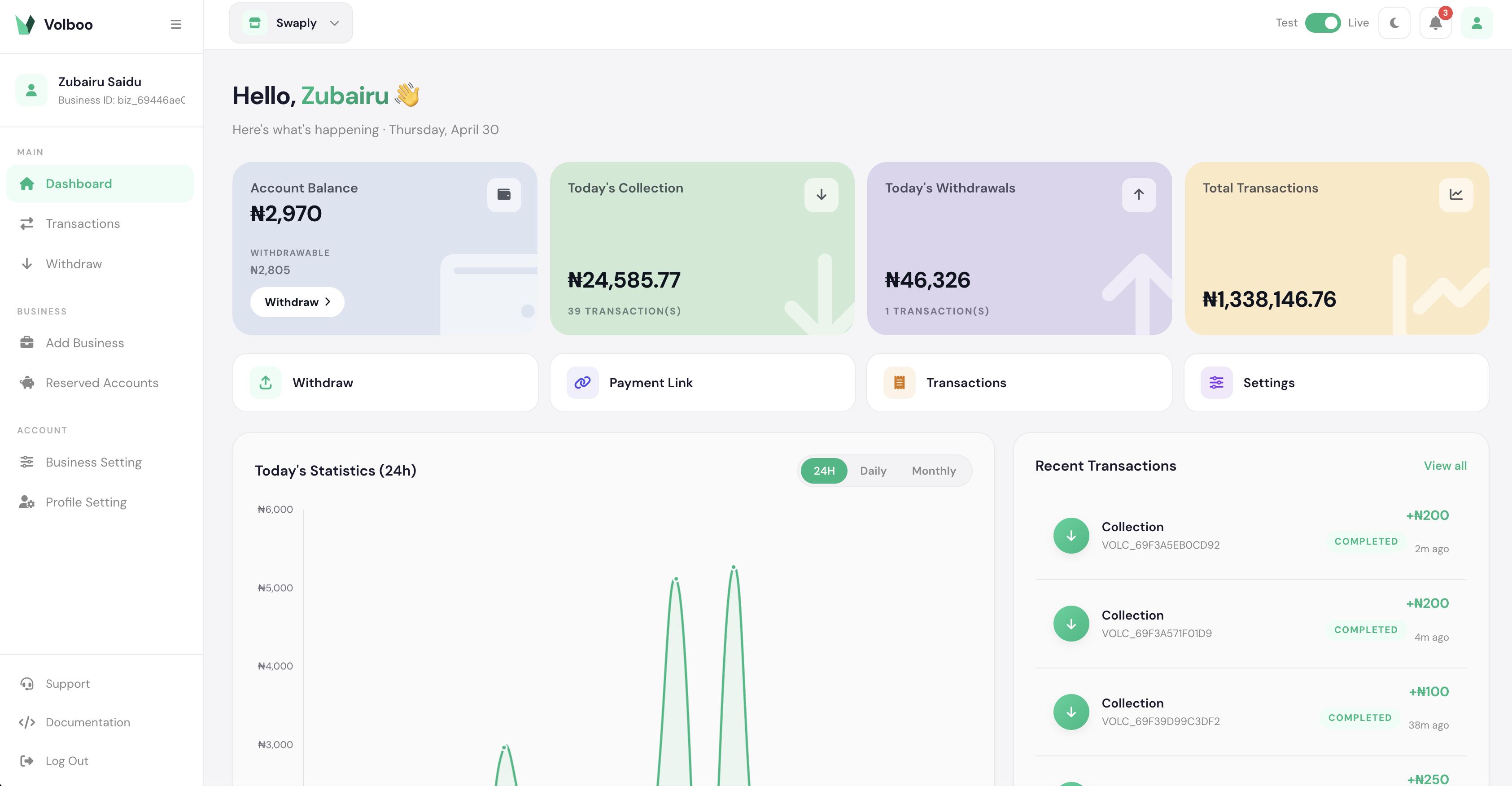
Task: Open the Settings quick action card
Action: click(1336, 383)
